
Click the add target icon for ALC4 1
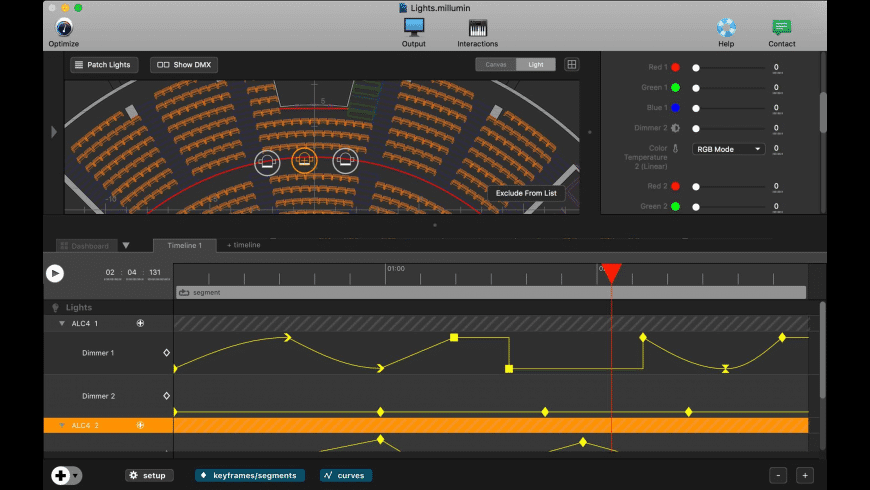[x=140, y=323]
